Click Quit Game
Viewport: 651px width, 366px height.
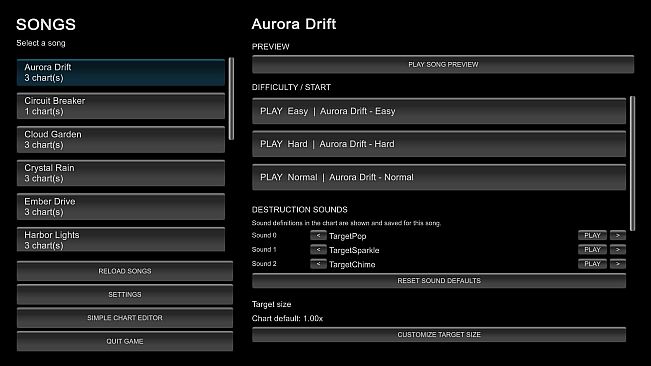(x=125, y=341)
